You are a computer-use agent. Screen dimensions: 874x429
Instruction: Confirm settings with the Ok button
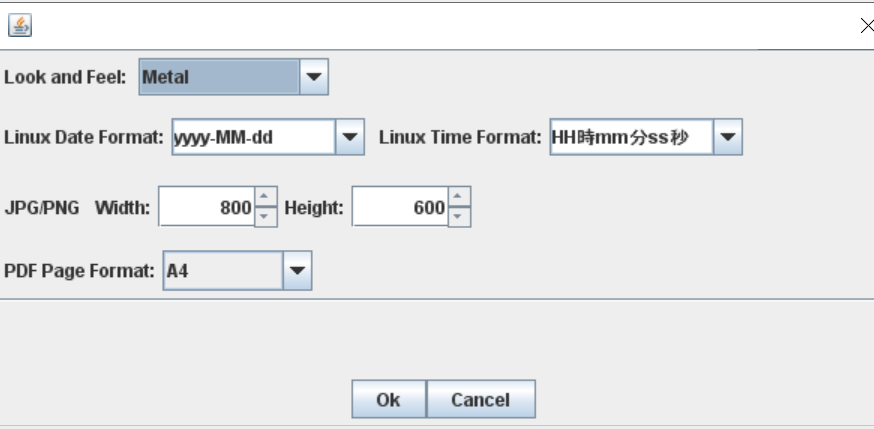[389, 399]
